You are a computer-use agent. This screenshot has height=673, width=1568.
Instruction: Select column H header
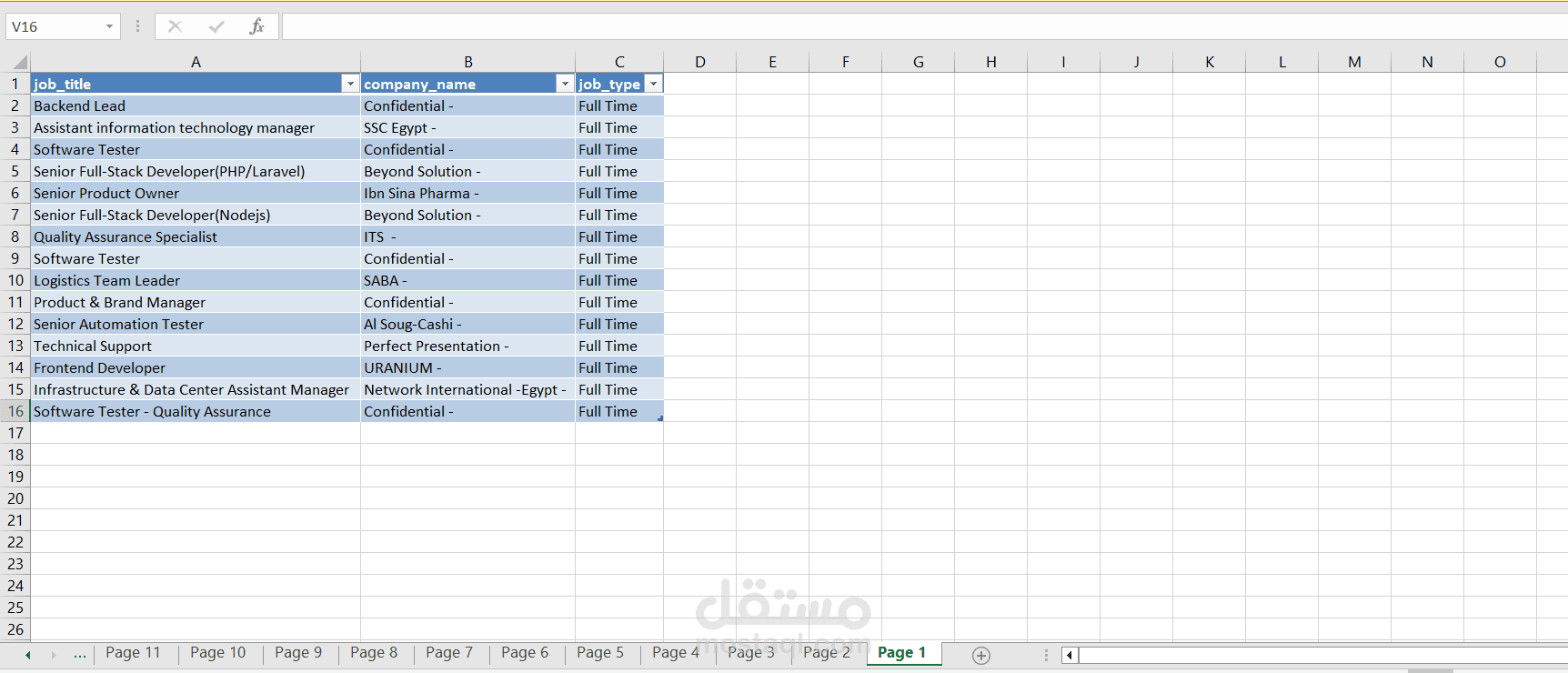click(x=991, y=62)
